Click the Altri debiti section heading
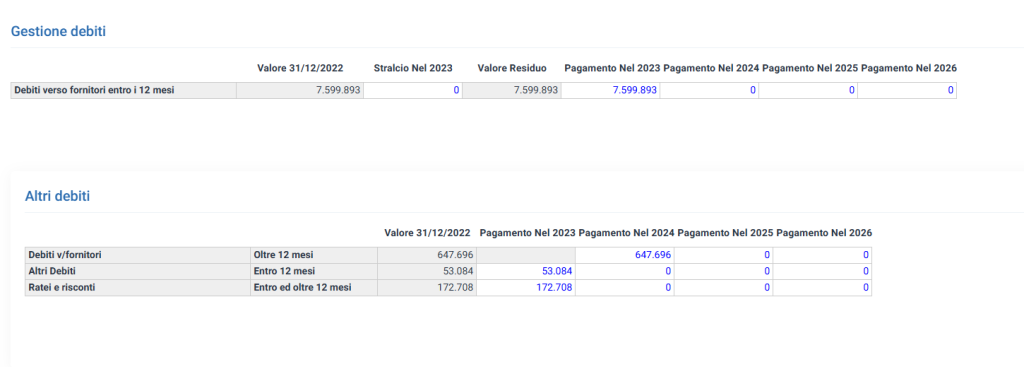Image resolution: width=1024 pixels, height=367 pixels. pos(57,196)
